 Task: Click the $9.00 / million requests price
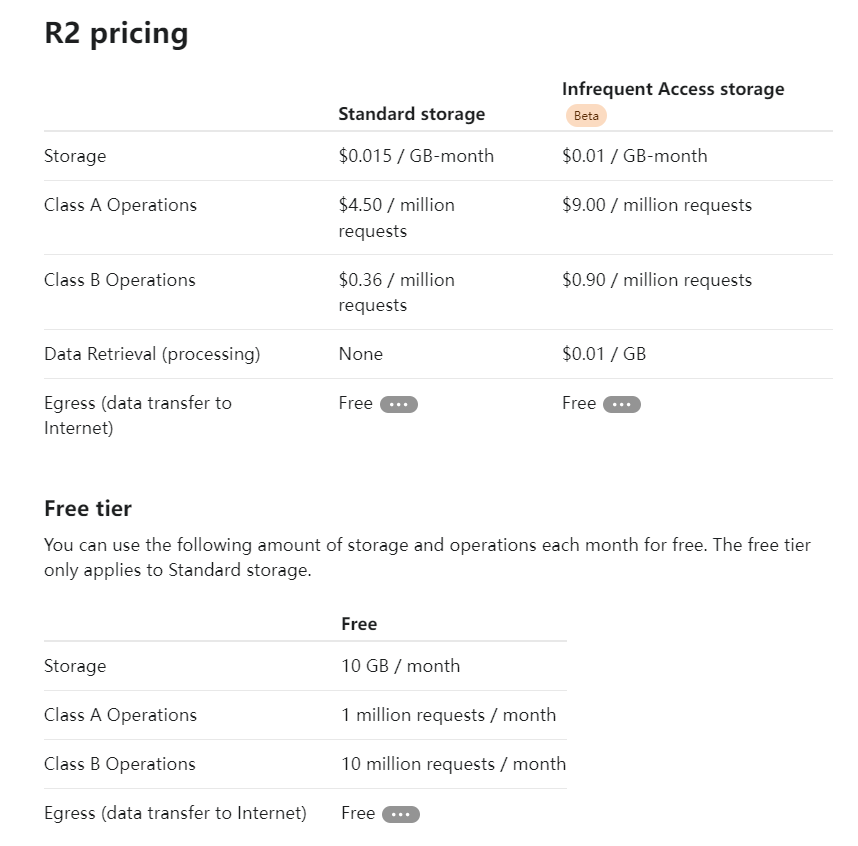[657, 205]
